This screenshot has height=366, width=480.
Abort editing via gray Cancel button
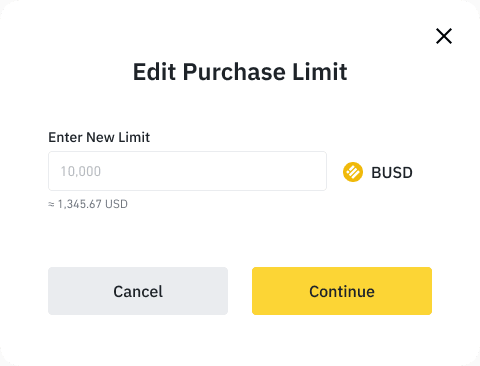pyautogui.click(x=138, y=291)
